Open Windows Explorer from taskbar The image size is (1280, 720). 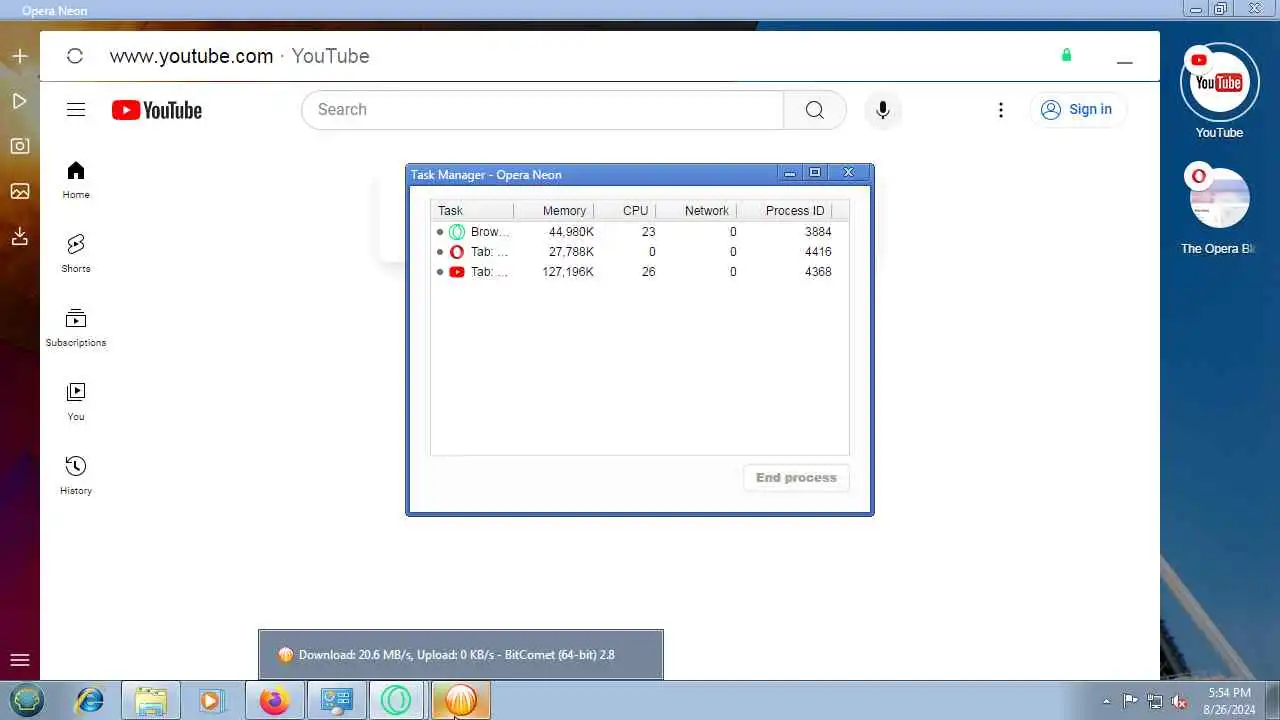[x=151, y=700]
